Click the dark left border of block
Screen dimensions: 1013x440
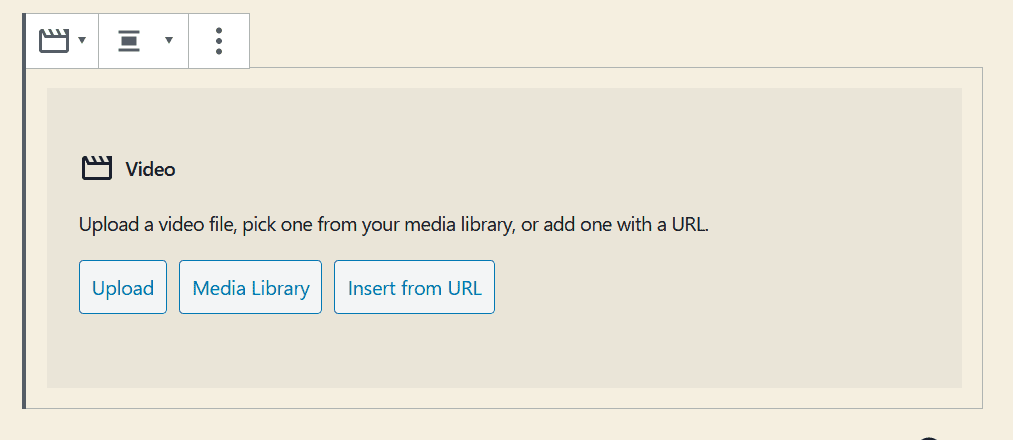24,211
